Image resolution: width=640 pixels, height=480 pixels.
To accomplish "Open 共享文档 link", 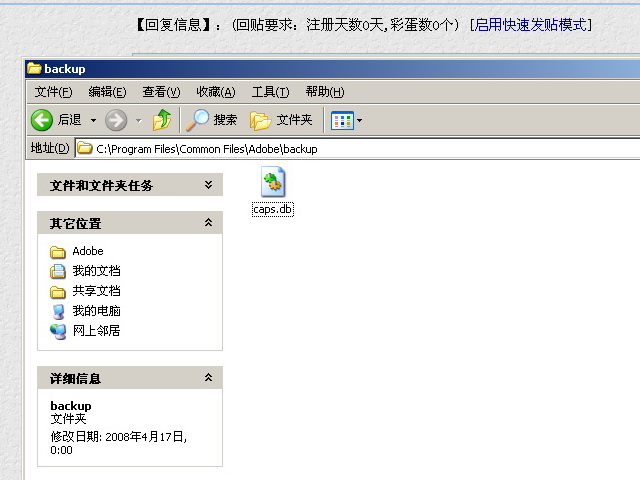I will (96, 291).
